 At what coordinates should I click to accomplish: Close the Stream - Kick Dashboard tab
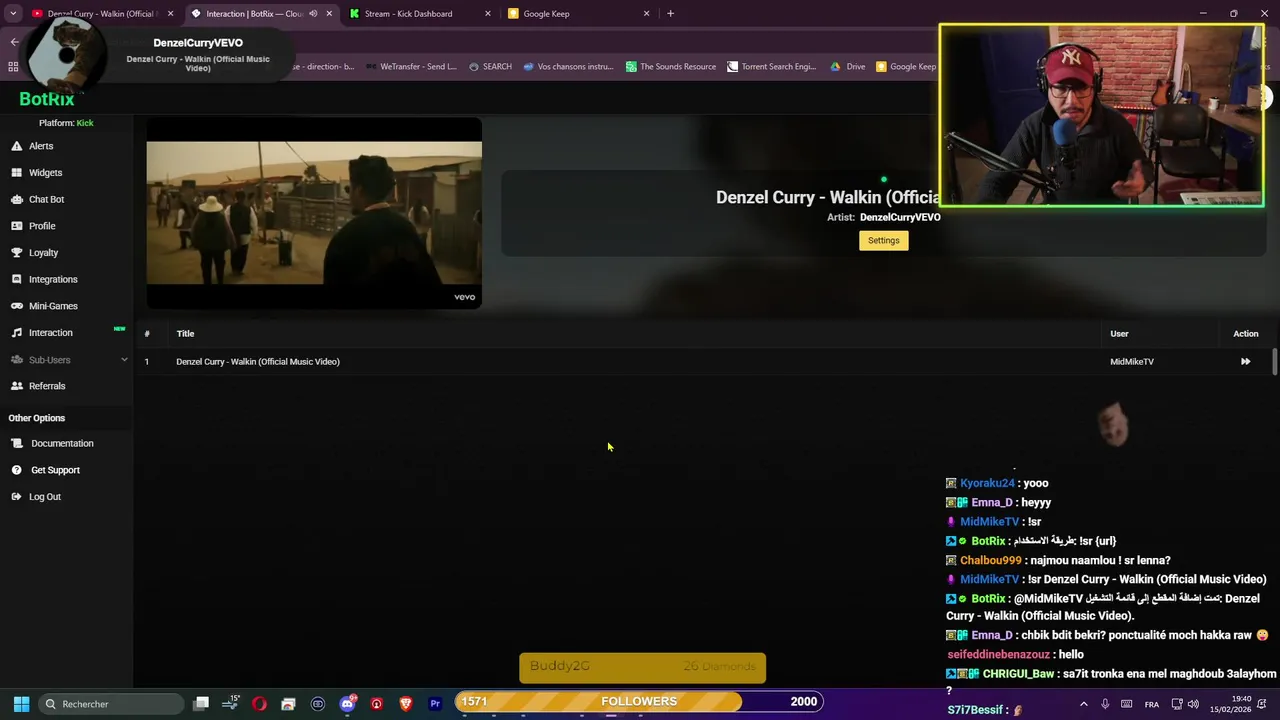pos(488,14)
